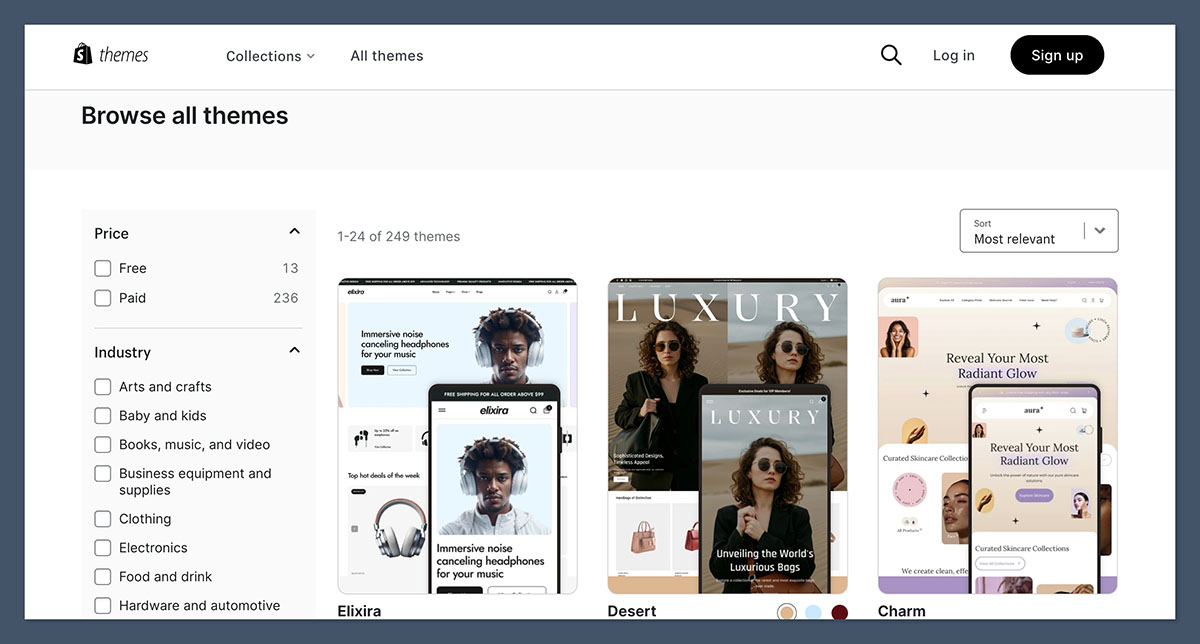The height and width of the screenshot is (644, 1200).
Task: Click the Sign up button
Action: (1057, 55)
